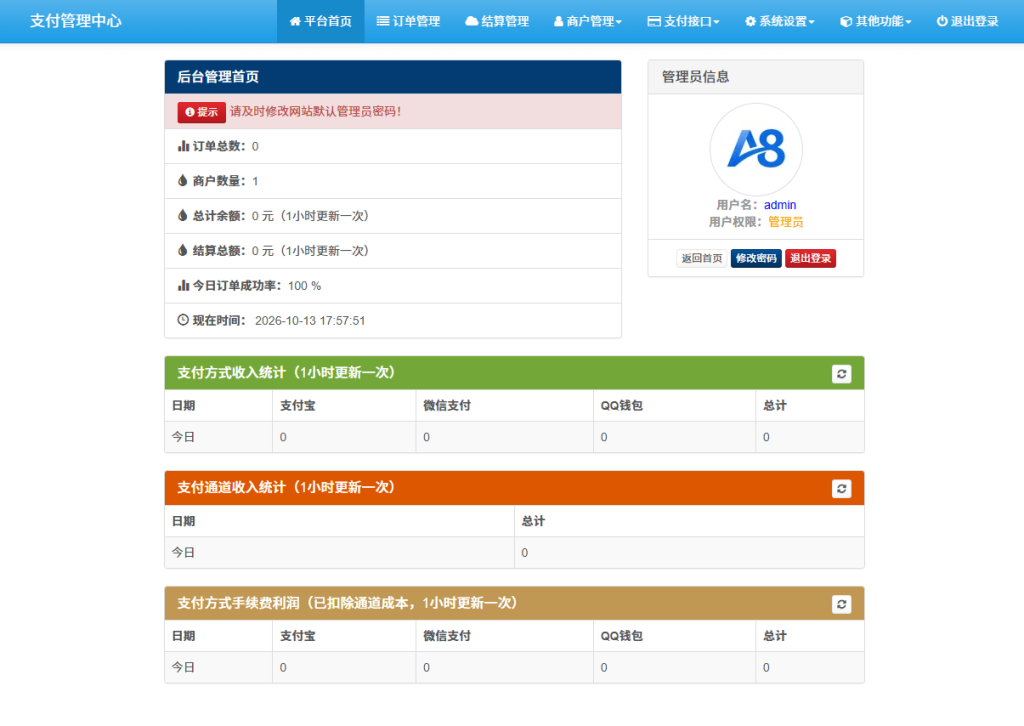1024x726 pixels.
Task: Refresh the 支付方式手续费利润 panel
Action: point(841,604)
